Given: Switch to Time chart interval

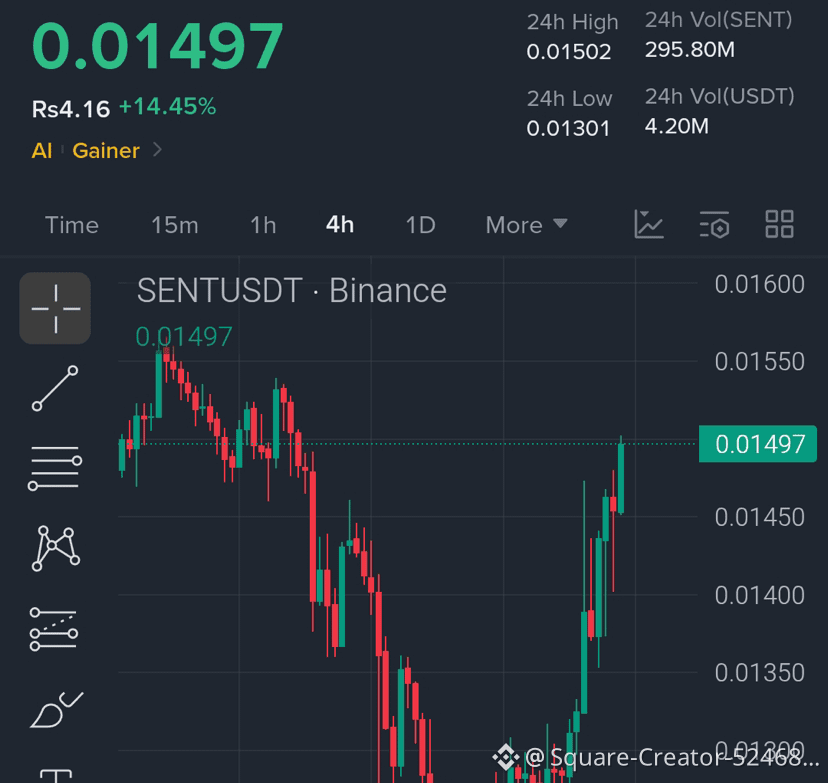Looking at the screenshot, I should (x=72, y=225).
